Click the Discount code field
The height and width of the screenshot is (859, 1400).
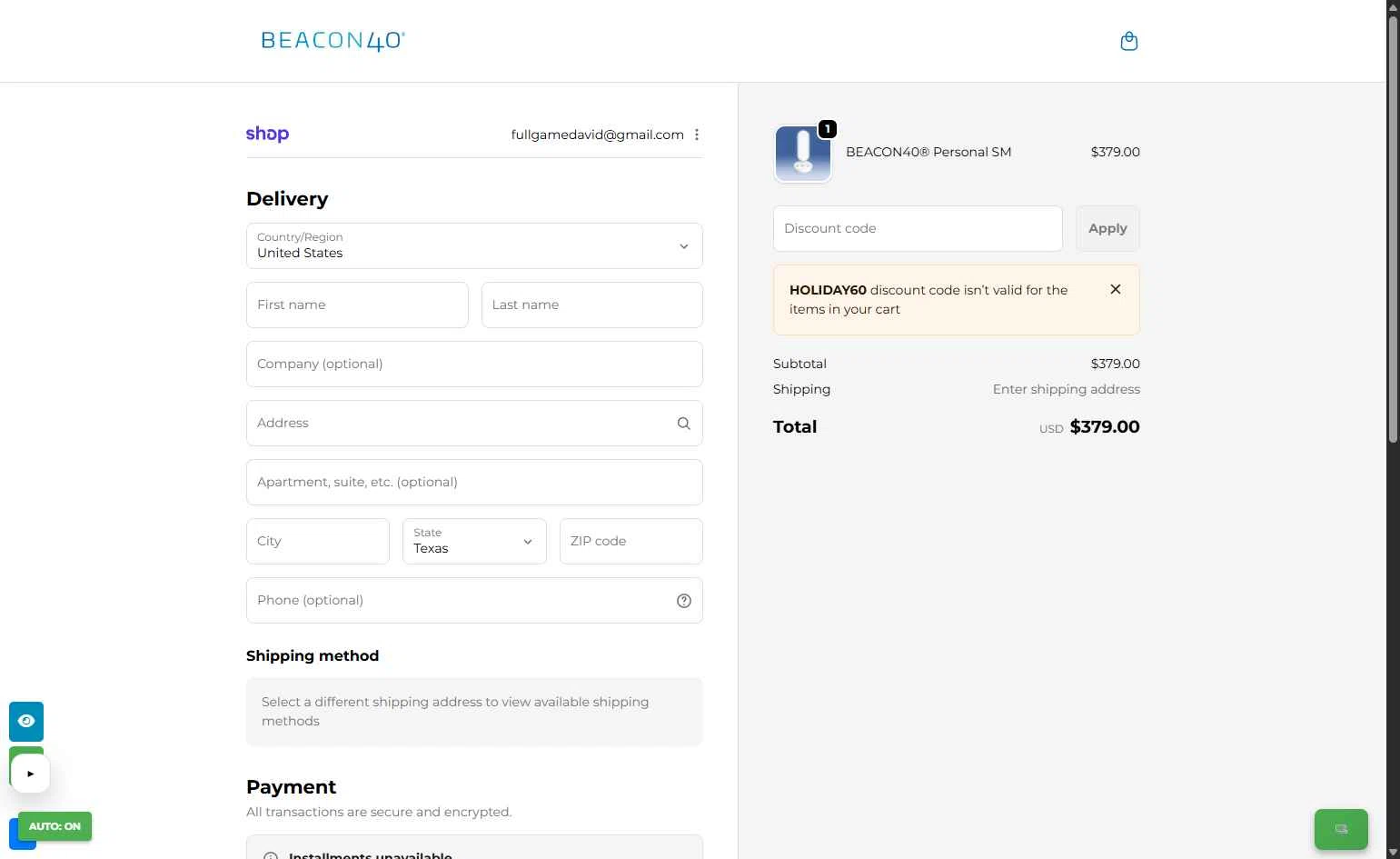[x=918, y=228]
